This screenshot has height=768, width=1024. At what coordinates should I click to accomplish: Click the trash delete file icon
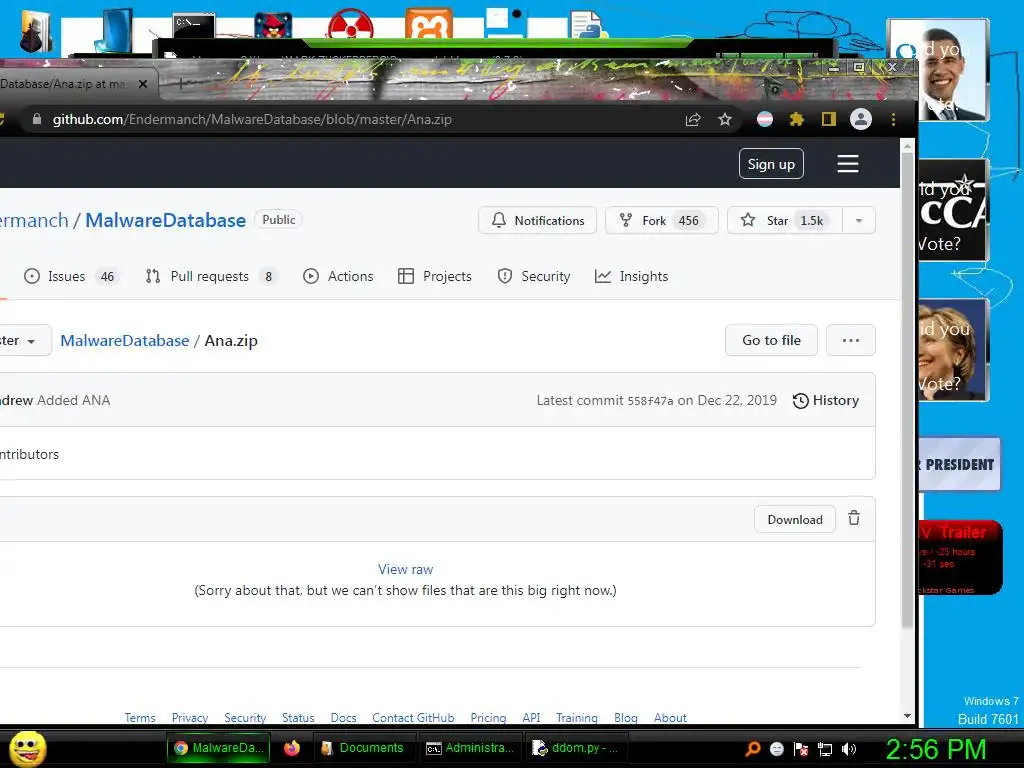click(854, 519)
